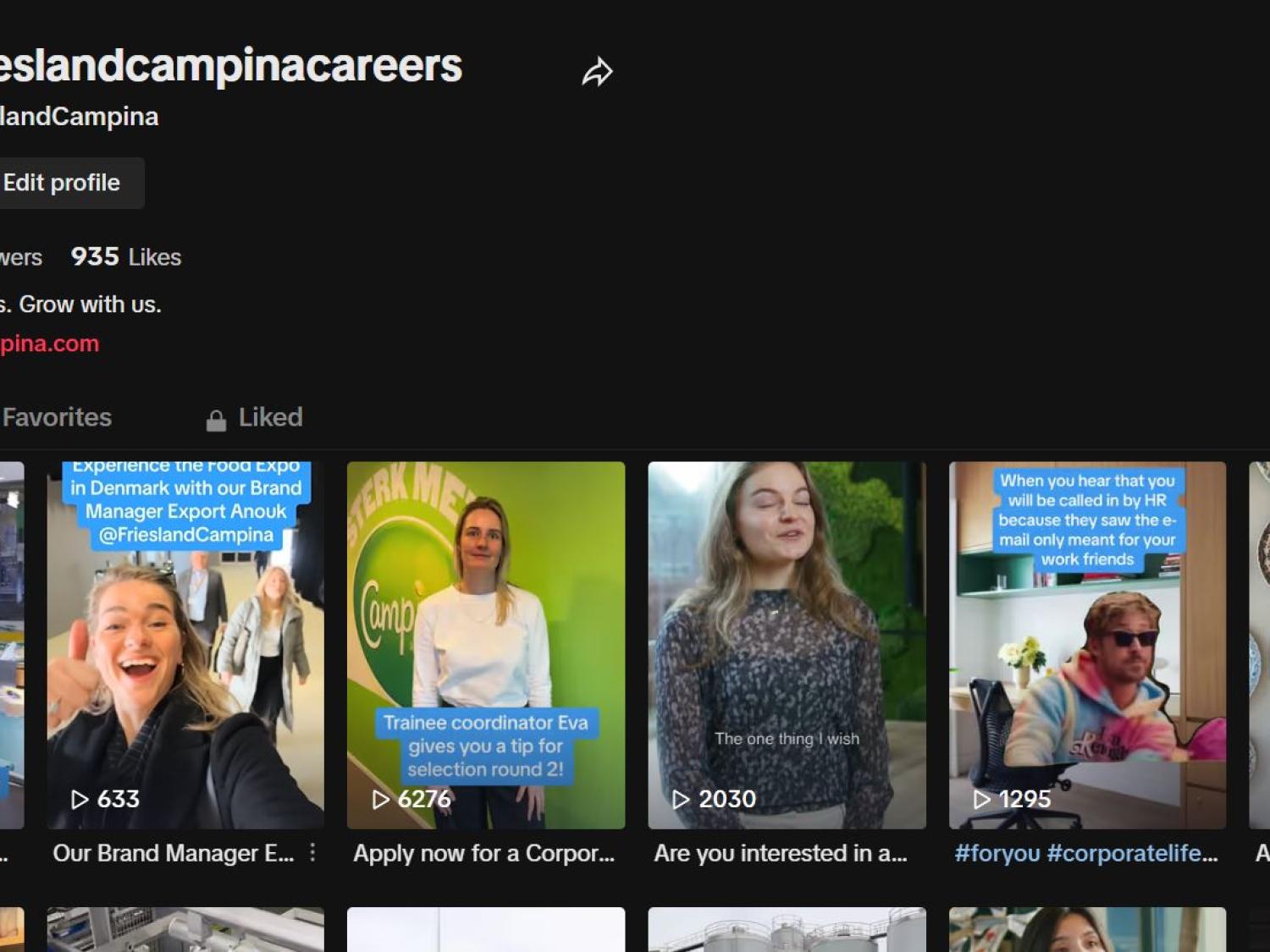Click the 'Our Brand Manager E...' video caption
Image resolution: width=1270 pixels, height=952 pixels.
[174, 853]
